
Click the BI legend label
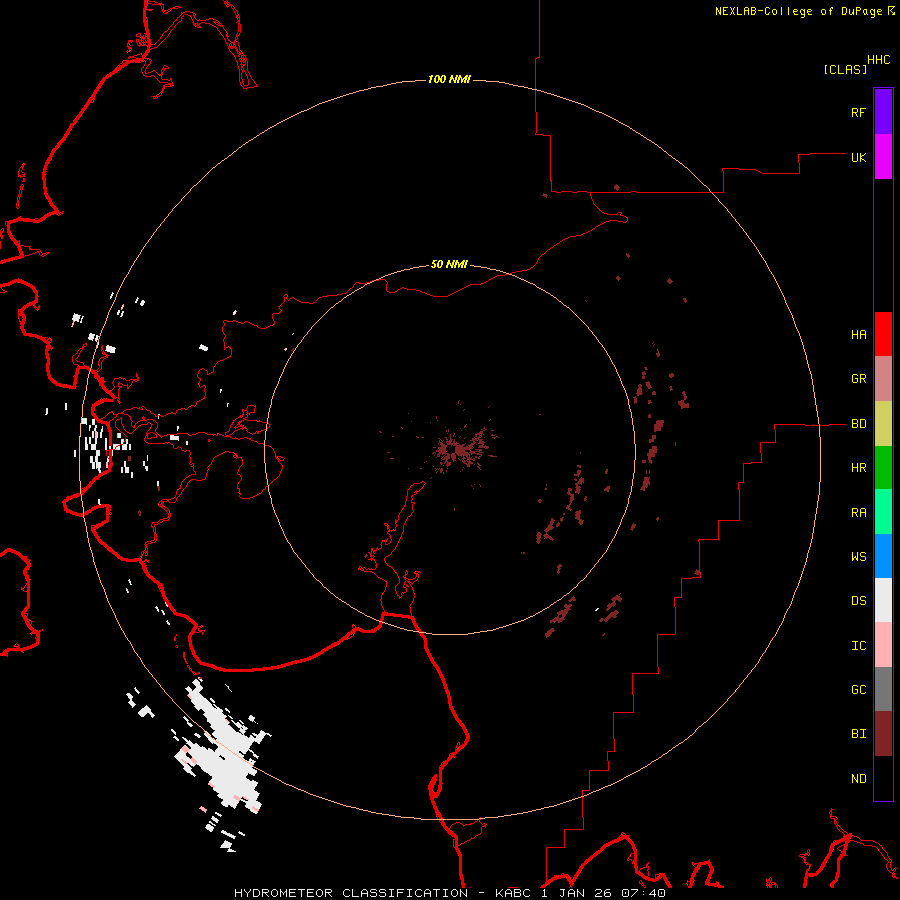[858, 734]
